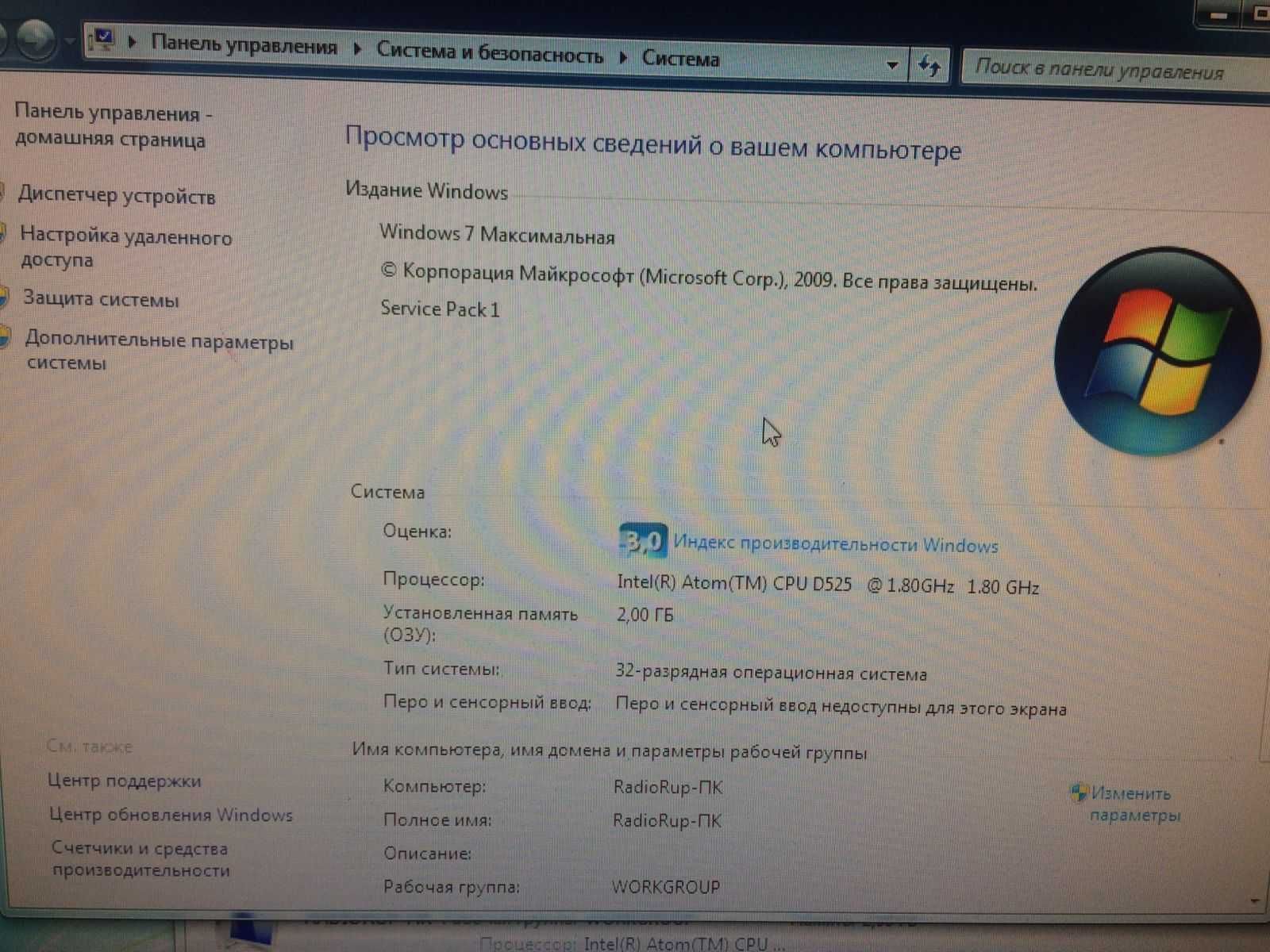Select the Система breadcrumb item

[680, 59]
